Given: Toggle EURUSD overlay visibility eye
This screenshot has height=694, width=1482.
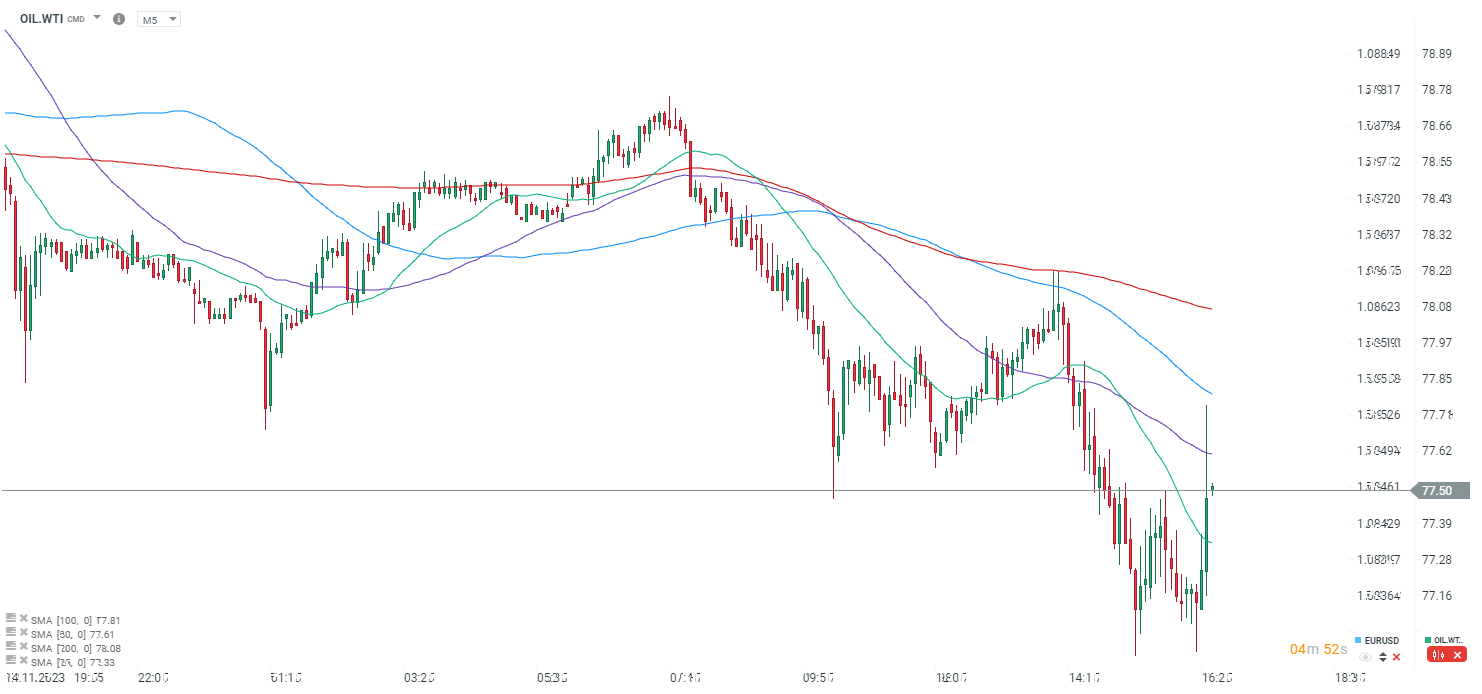Looking at the screenshot, I should [1366, 657].
